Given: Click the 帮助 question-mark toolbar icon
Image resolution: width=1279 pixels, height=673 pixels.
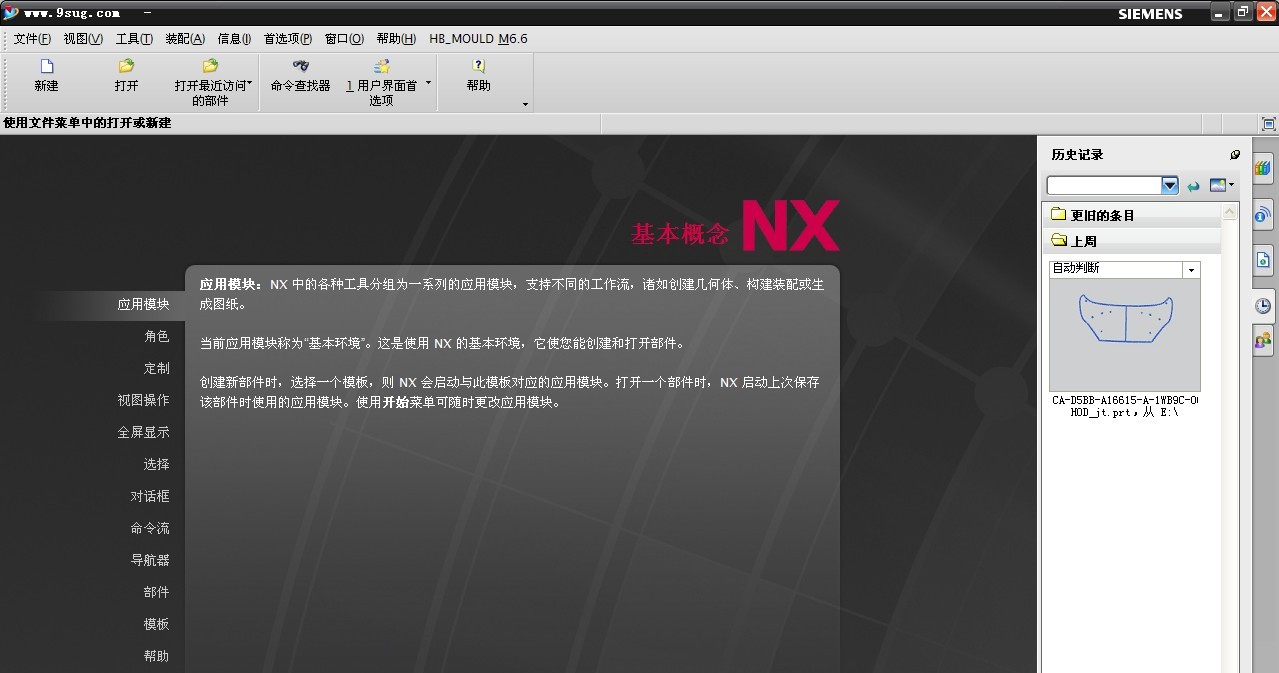Looking at the screenshot, I should coord(478,66).
